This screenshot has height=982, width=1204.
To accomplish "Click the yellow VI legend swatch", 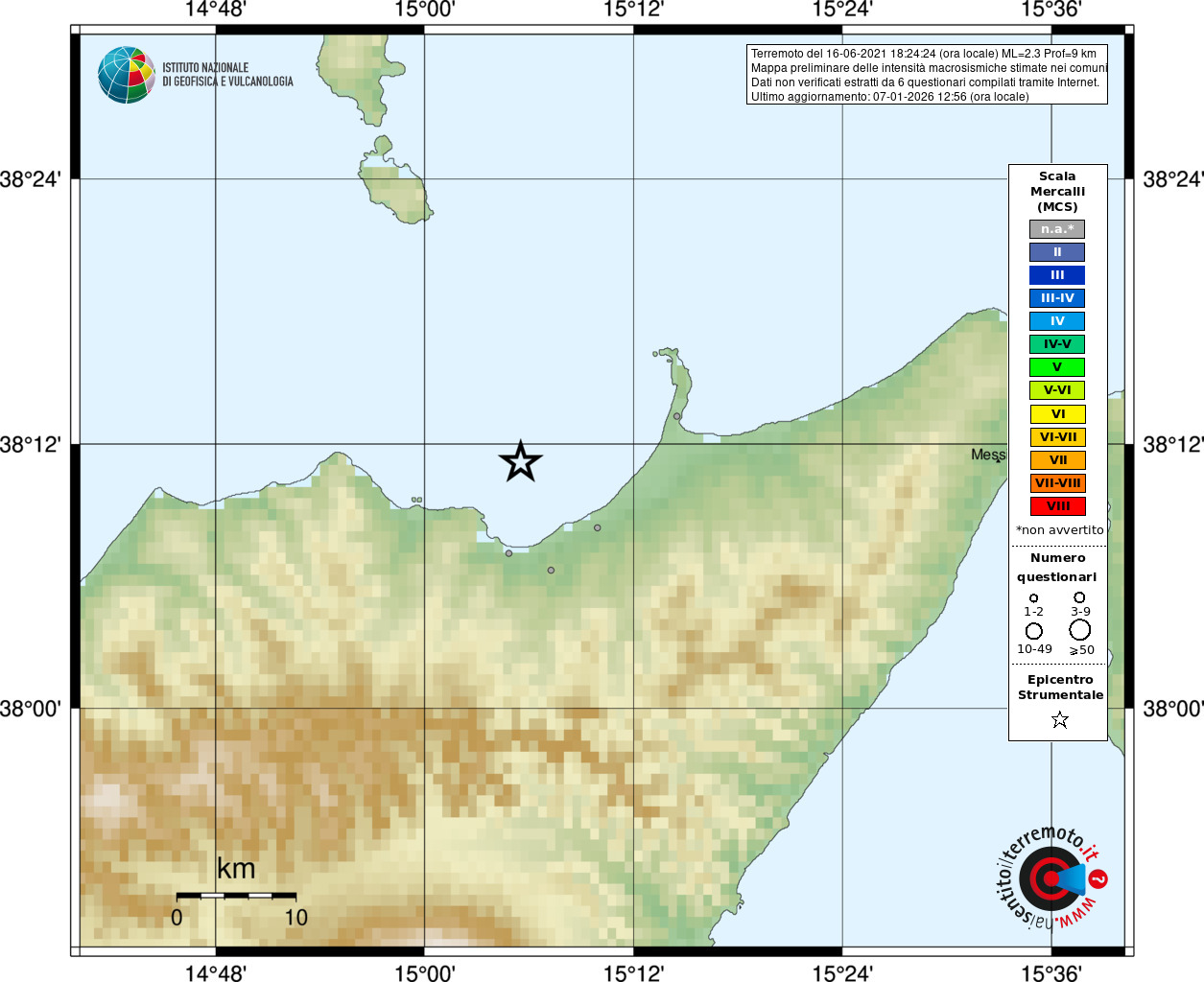I will pos(1057,414).
